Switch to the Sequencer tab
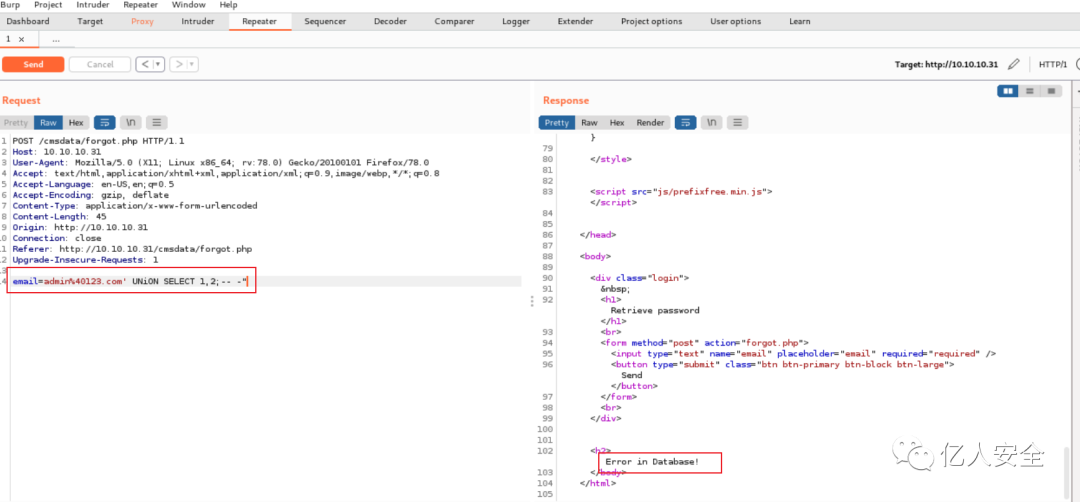 (325, 21)
